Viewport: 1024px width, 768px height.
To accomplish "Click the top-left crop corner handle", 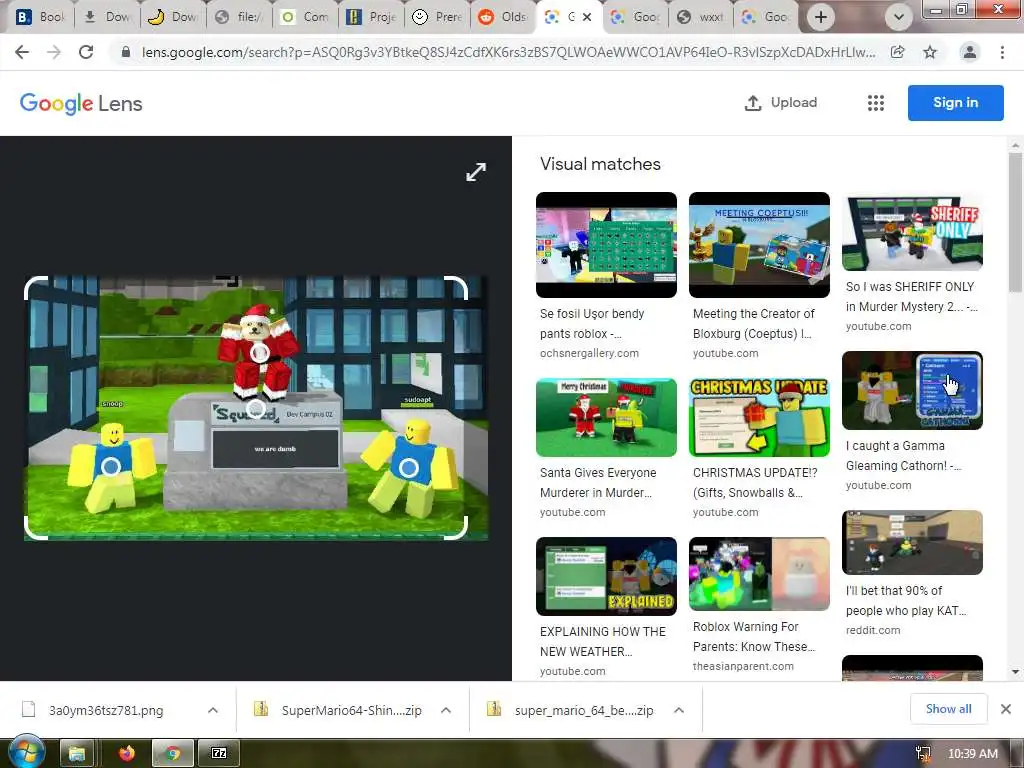I will click(x=35, y=287).
